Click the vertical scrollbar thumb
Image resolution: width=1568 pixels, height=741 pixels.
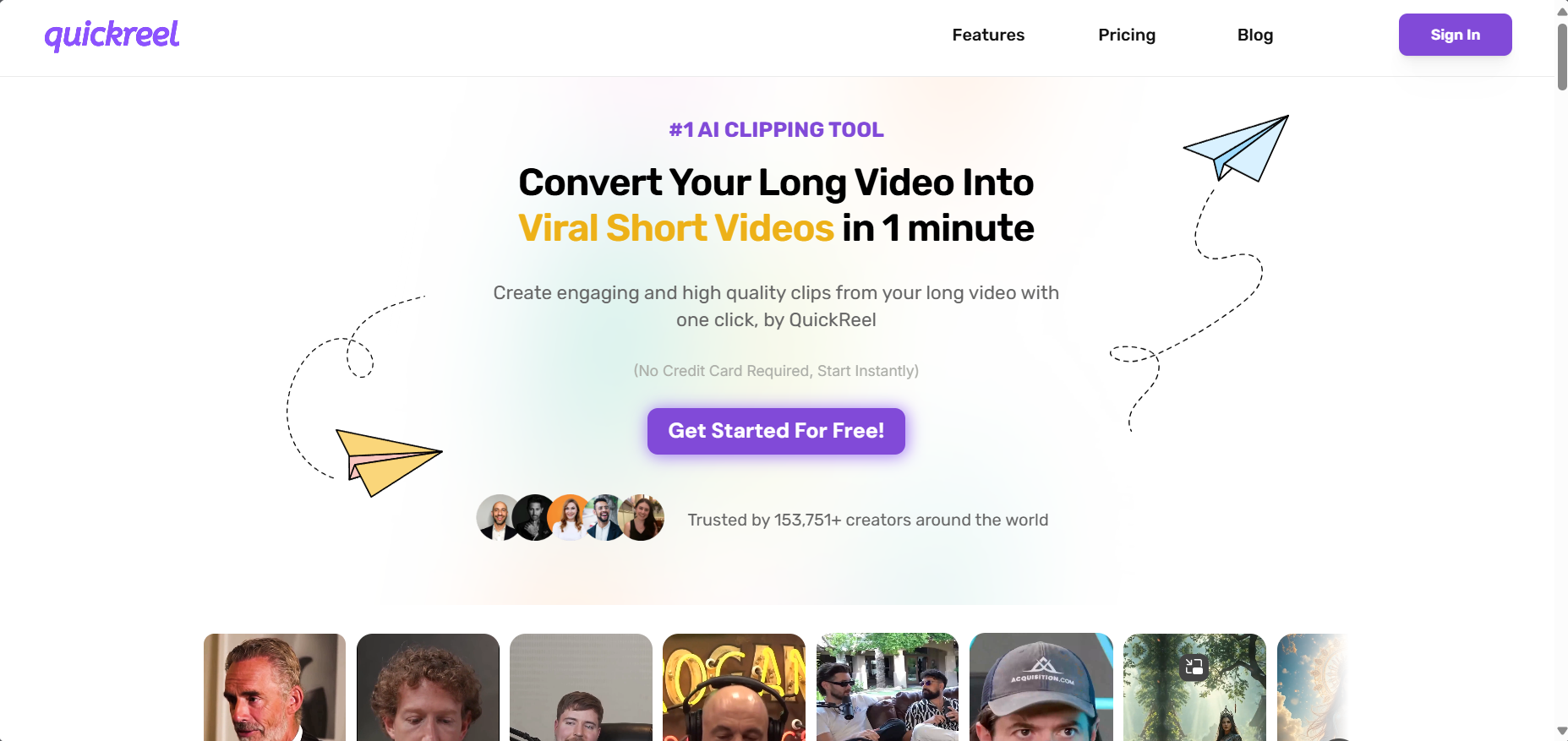click(x=1561, y=56)
